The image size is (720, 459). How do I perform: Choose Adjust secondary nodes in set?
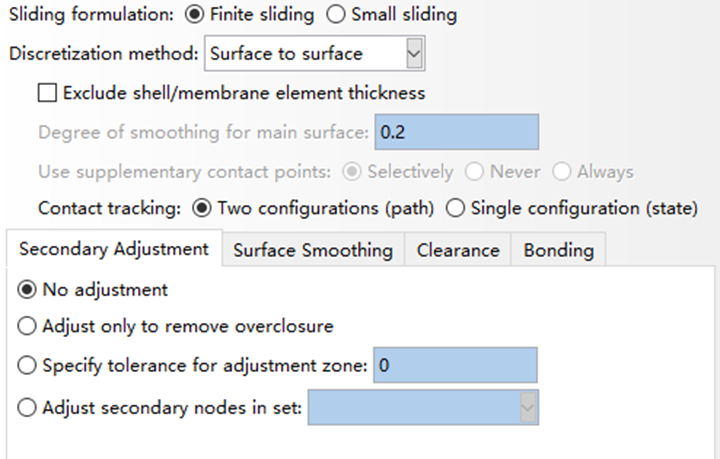[x=27, y=407]
